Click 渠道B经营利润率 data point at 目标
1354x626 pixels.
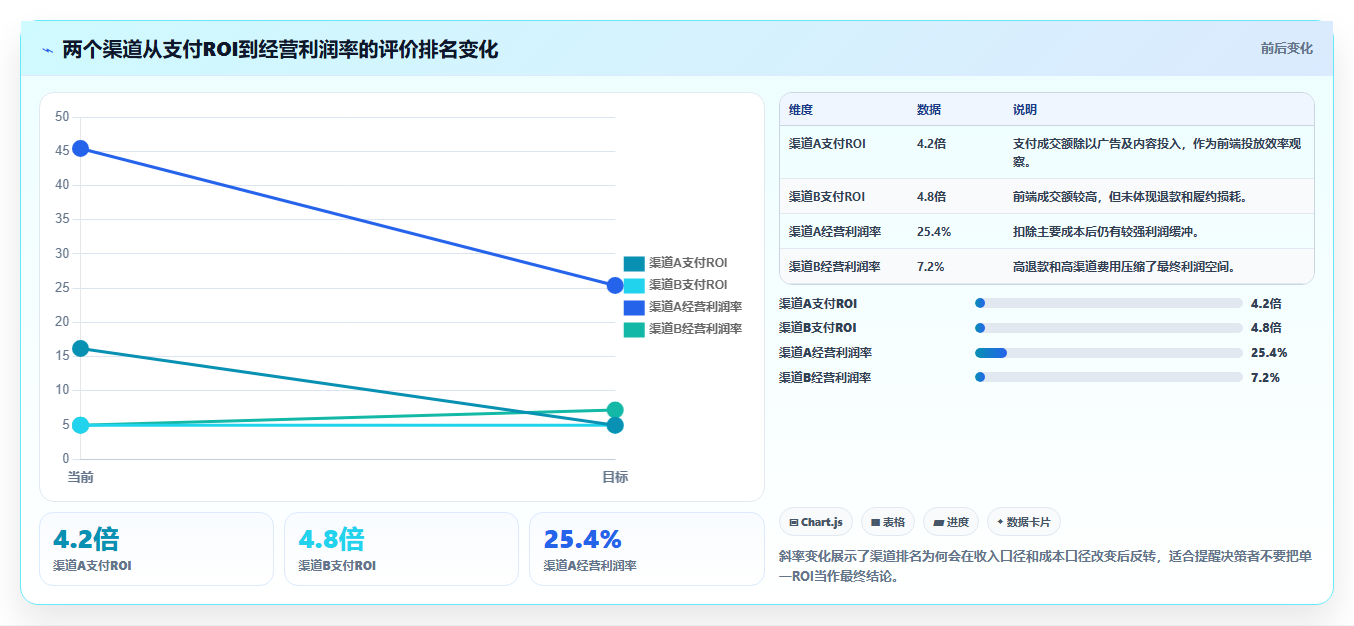(615, 410)
